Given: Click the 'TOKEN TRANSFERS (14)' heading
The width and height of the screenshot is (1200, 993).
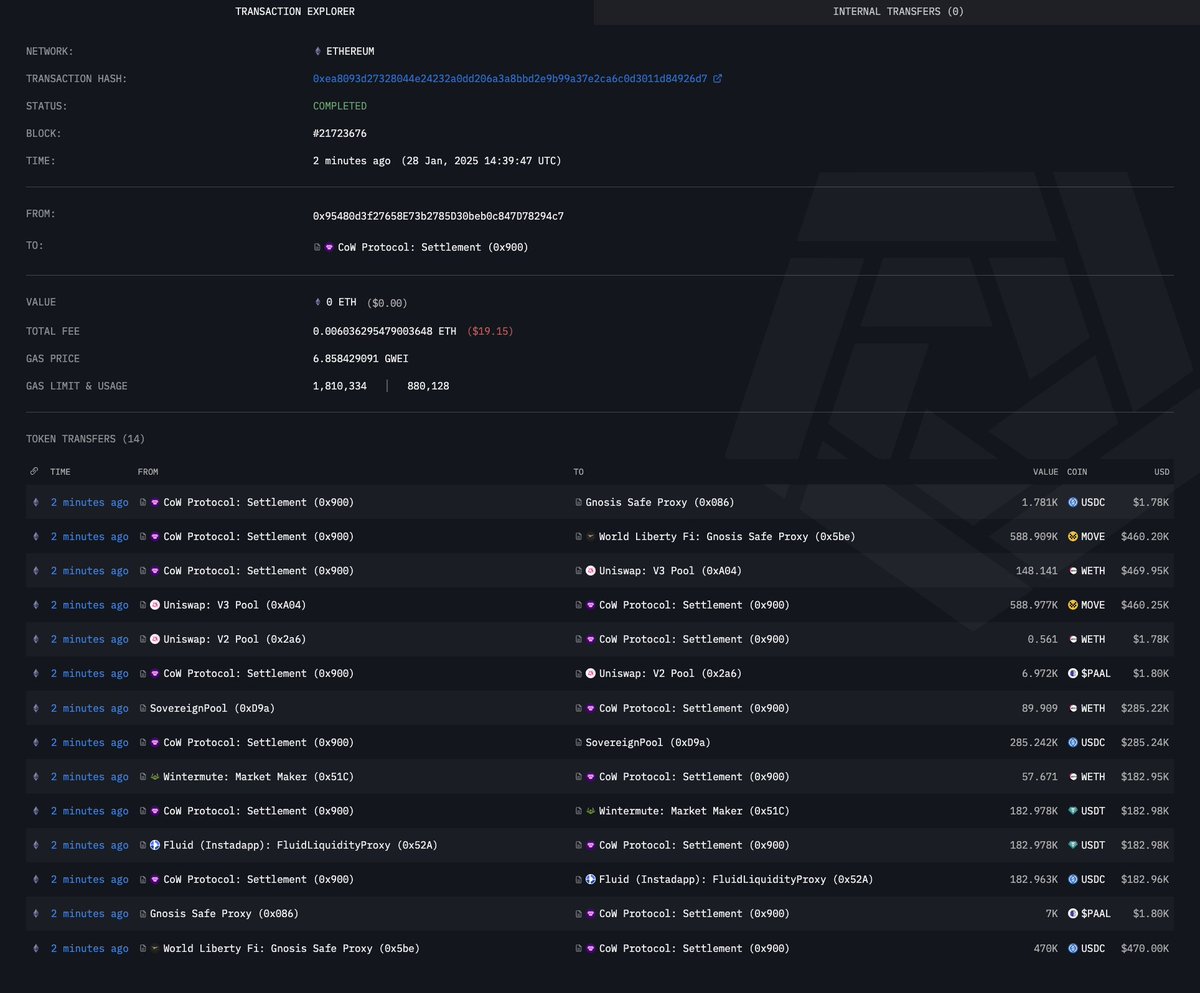Looking at the screenshot, I should pos(85,439).
